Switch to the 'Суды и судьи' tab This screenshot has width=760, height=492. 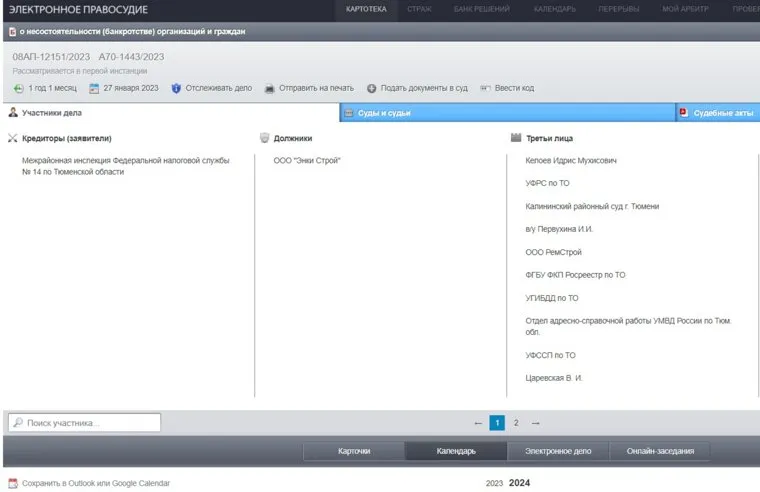pyautogui.click(x=384, y=113)
